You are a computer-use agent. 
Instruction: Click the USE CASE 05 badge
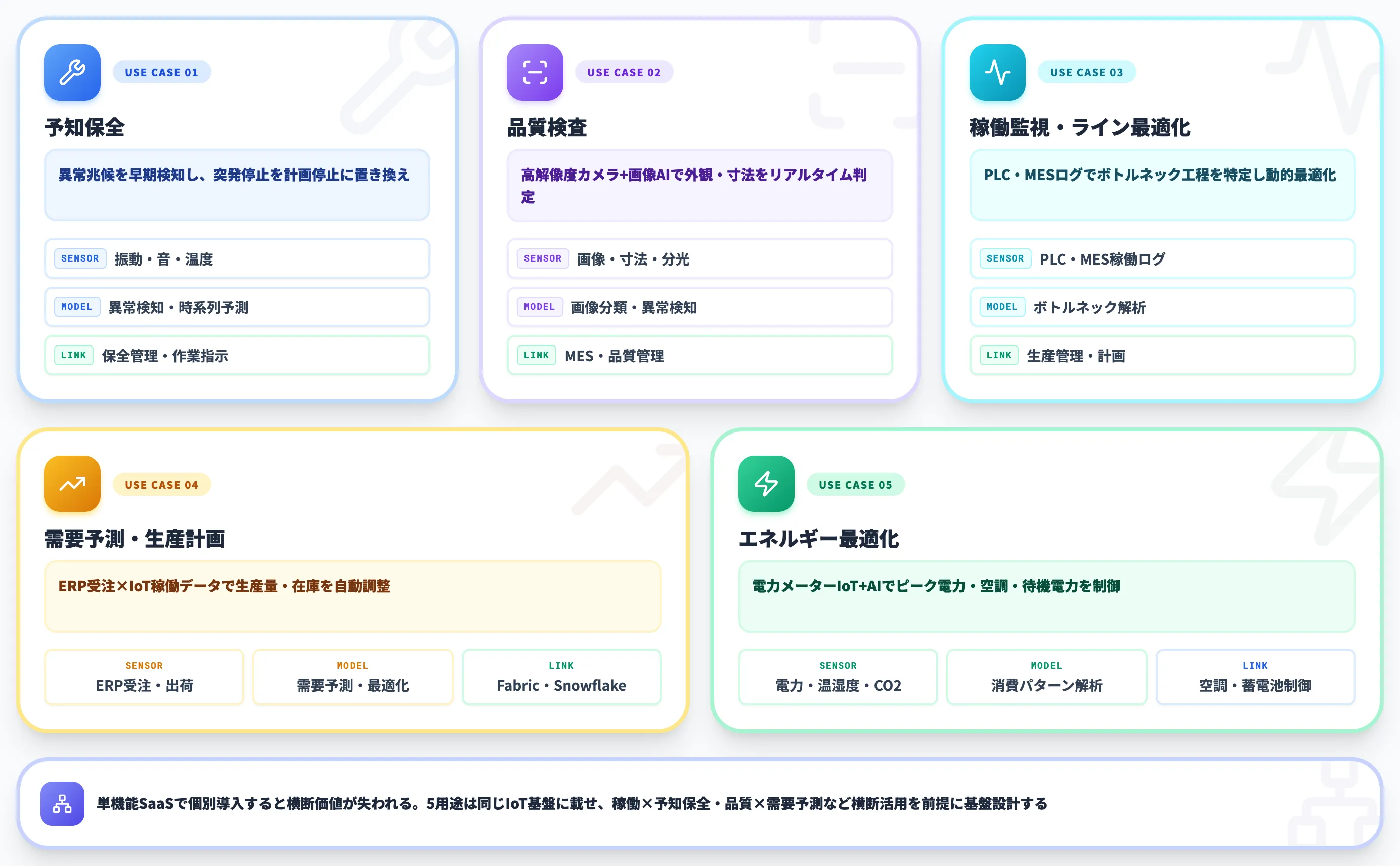coord(855,485)
